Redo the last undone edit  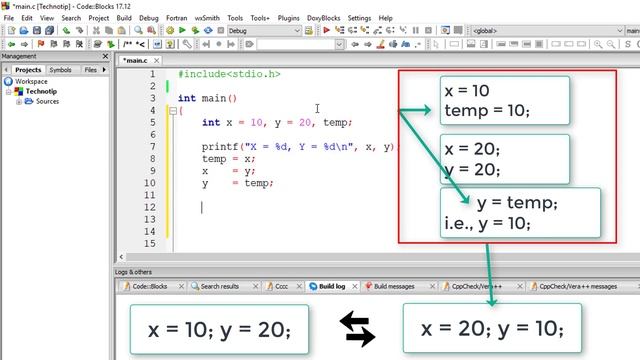pyautogui.click(x=80, y=30)
